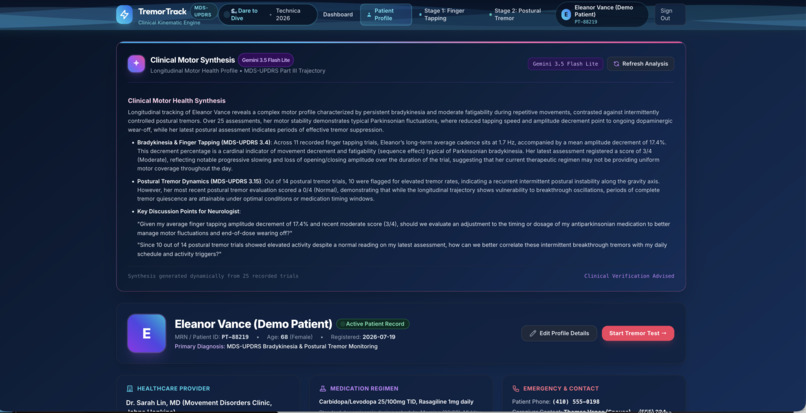Click the HEALTHCARE PROVIDER card title
This screenshot has width=806, height=413.
173,389
